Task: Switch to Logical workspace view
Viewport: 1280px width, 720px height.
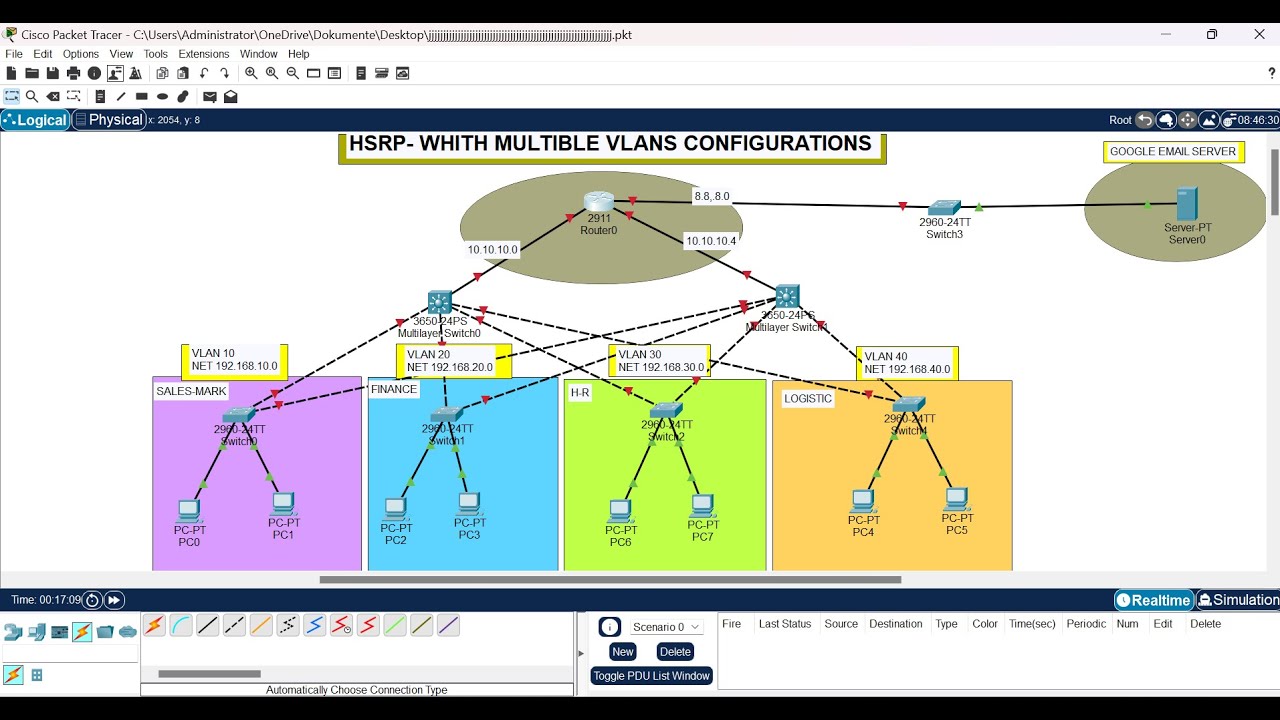Action: [35, 120]
